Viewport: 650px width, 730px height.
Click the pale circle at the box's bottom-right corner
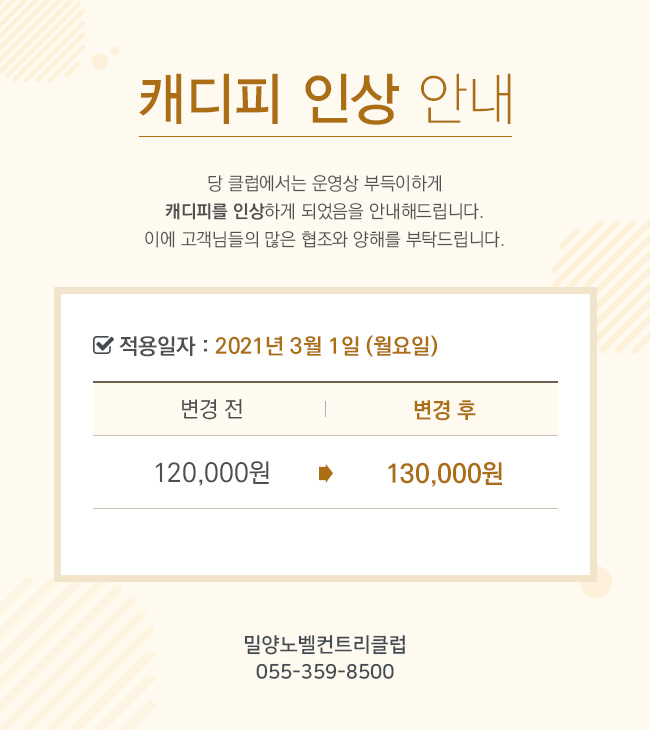596,582
